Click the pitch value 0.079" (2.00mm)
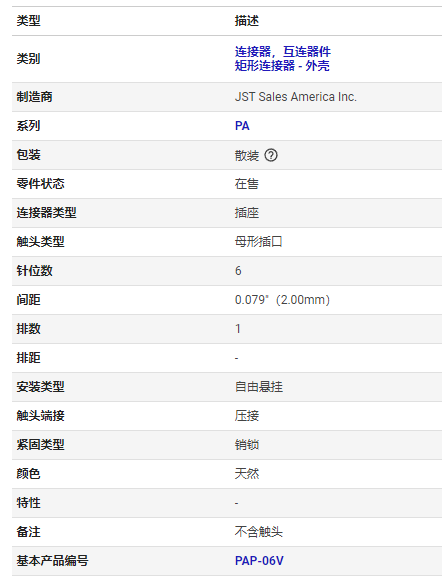 (282, 300)
